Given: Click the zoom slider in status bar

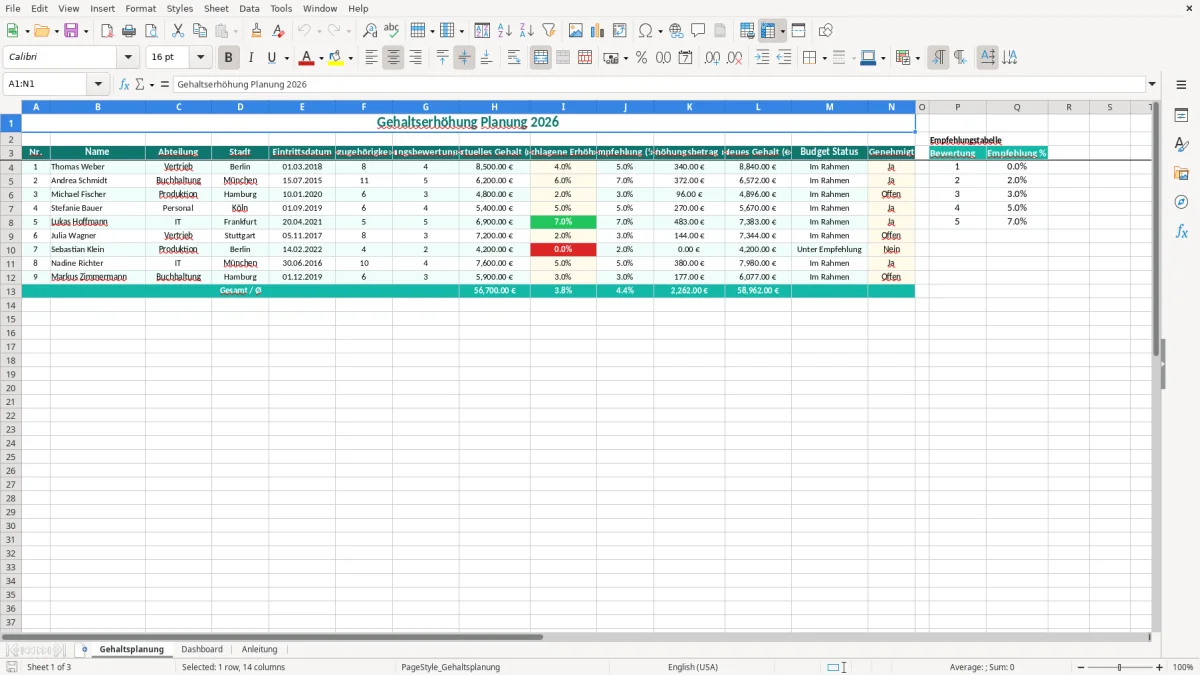Looking at the screenshot, I should tap(1119, 667).
